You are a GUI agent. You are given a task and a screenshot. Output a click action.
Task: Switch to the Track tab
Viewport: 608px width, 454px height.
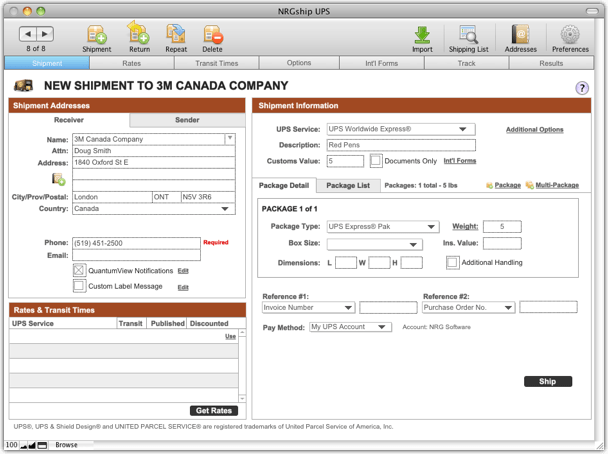pos(466,63)
